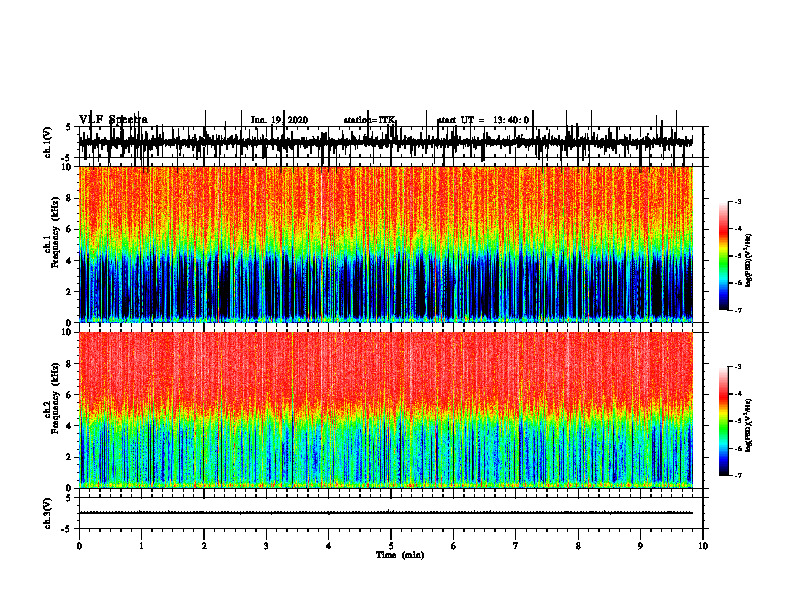Select the date text "Jan. 19, 2020"
Screen dimensions: 792x612
[x=279, y=120]
